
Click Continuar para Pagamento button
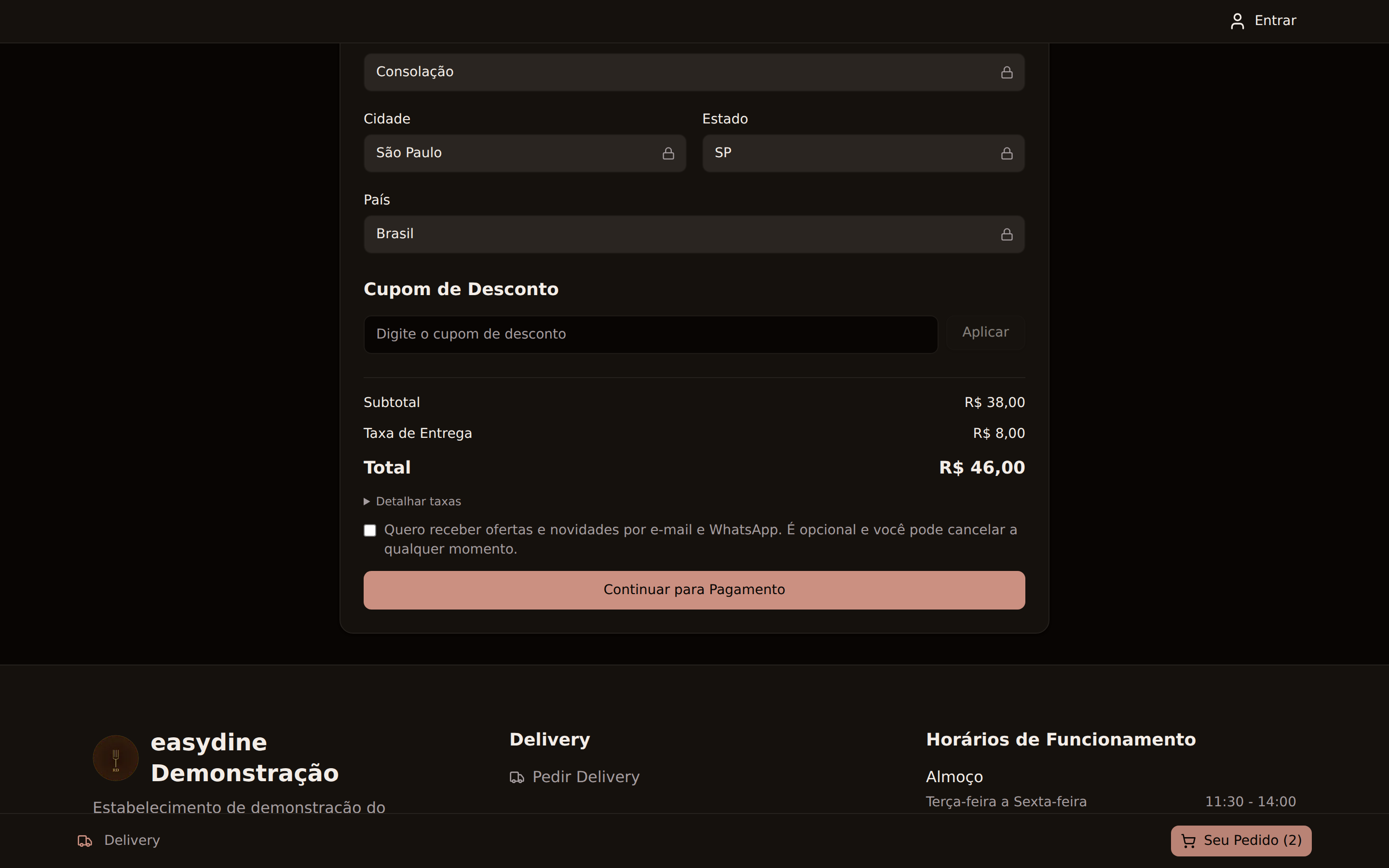pyautogui.click(x=694, y=590)
